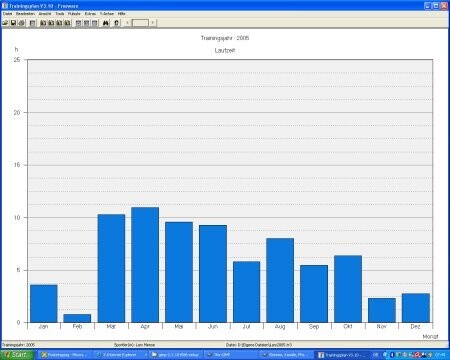
Task: Open the Hilfe menu
Action: pyautogui.click(x=122, y=14)
